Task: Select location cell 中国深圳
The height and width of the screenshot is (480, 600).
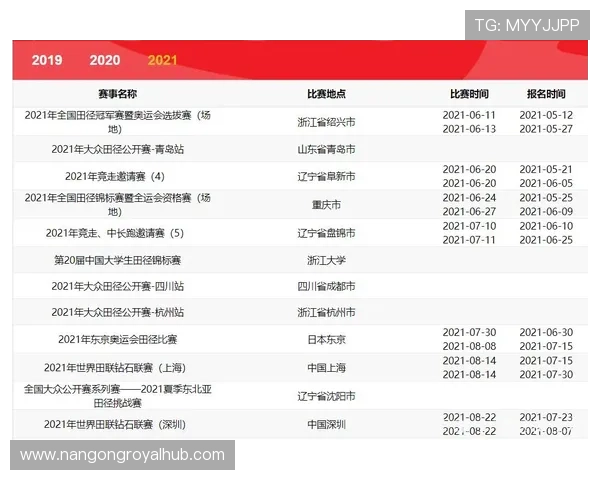Action: click(x=326, y=424)
